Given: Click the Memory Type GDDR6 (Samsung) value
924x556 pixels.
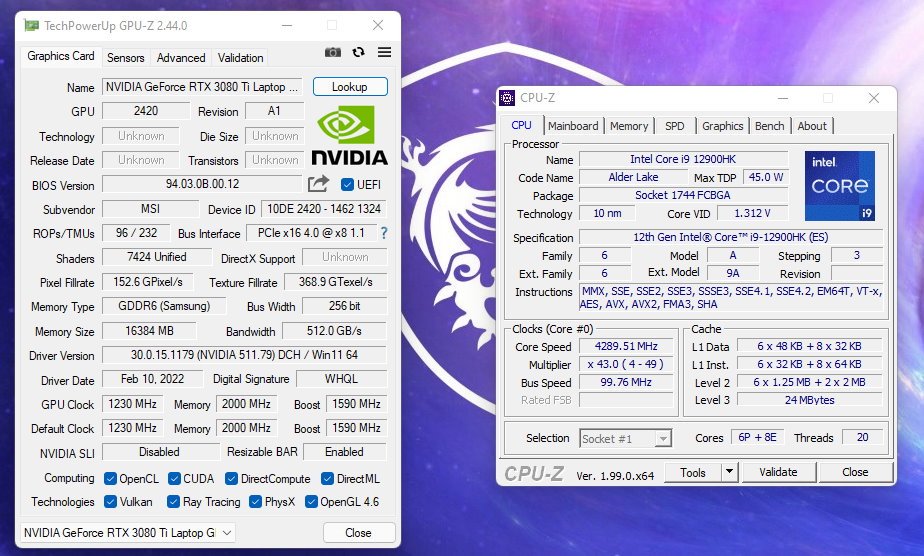Looking at the screenshot, I should pyautogui.click(x=164, y=306).
